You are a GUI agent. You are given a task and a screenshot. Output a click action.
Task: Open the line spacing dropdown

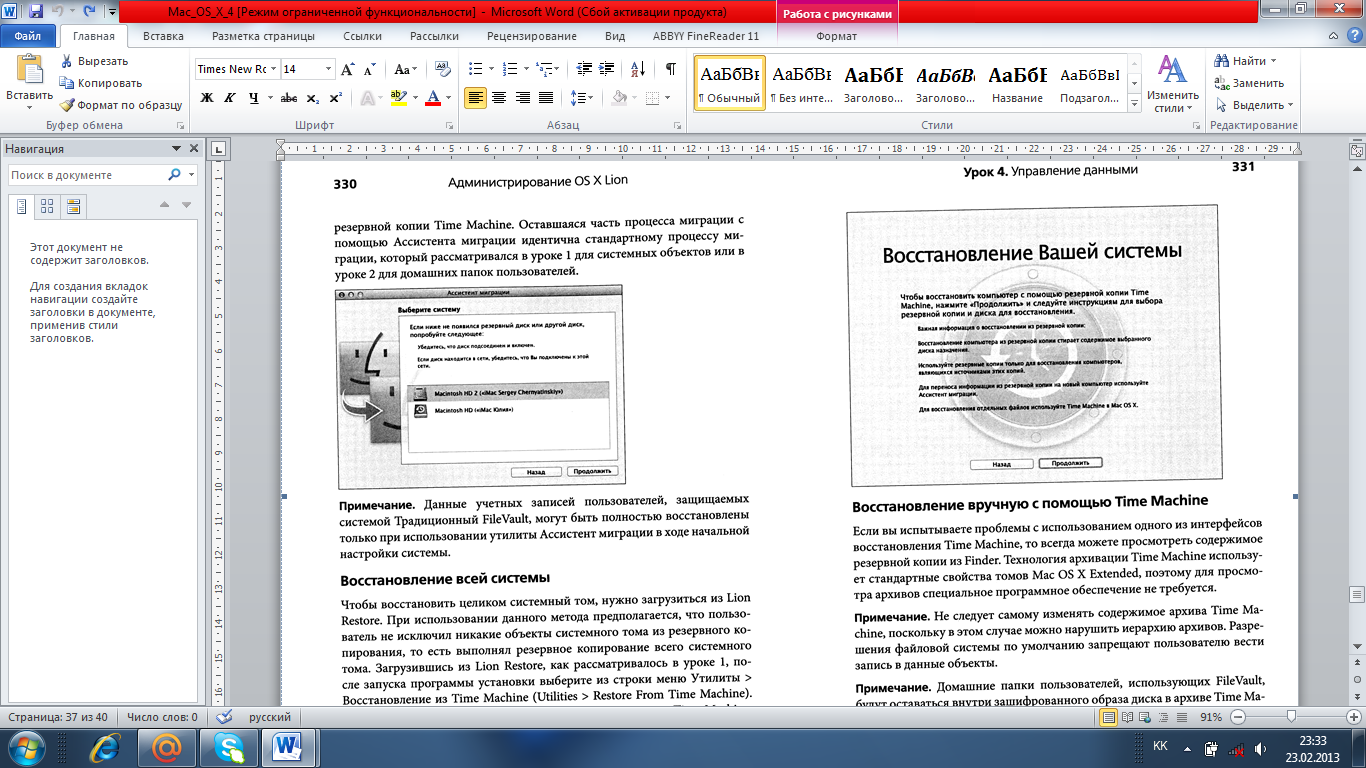pyautogui.click(x=581, y=98)
